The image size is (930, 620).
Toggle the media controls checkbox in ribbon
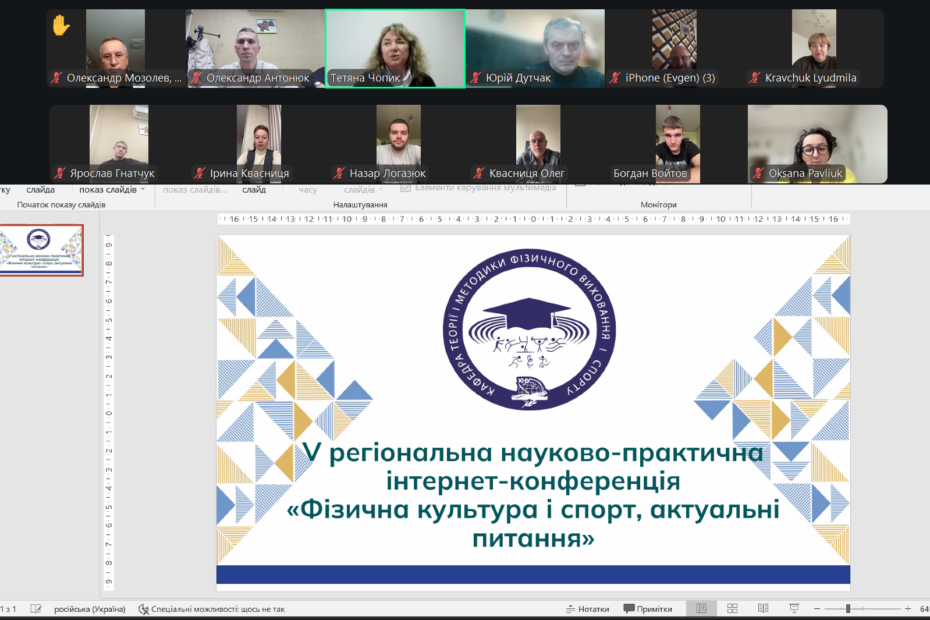coord(406,187)
